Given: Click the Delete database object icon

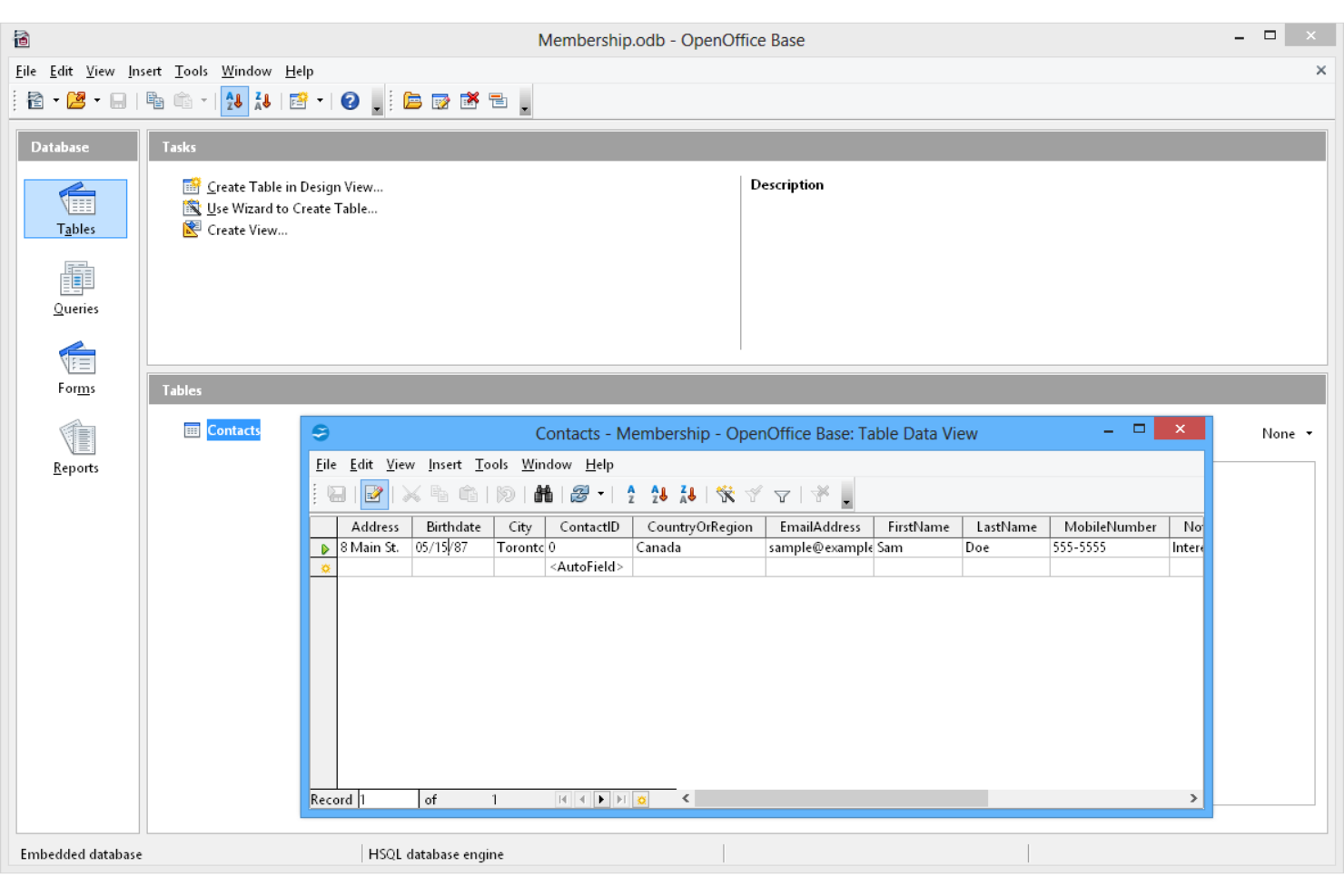Looking at the screenshot, I should tap(469, 101).
